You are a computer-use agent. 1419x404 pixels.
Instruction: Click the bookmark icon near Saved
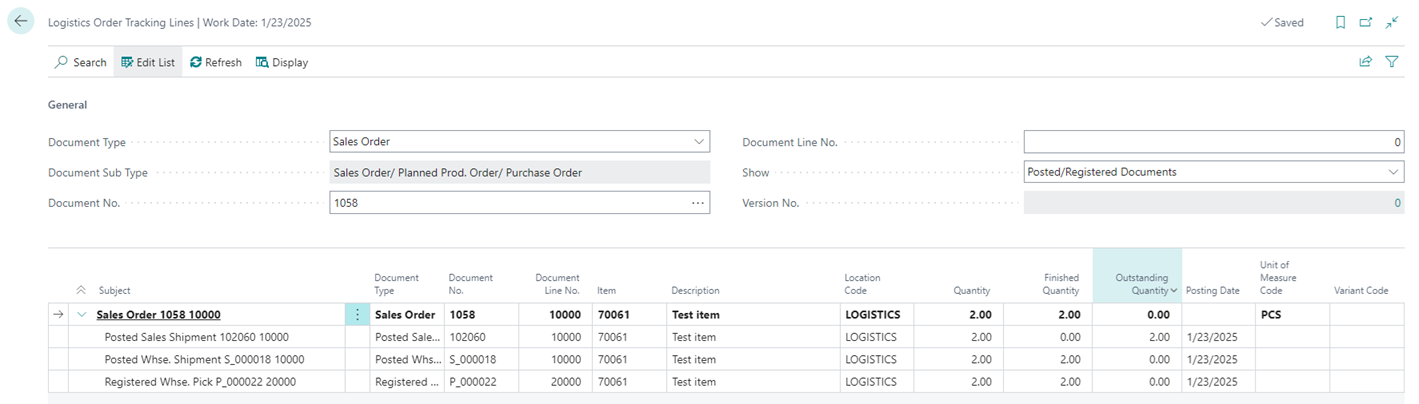coord(1340,22)
